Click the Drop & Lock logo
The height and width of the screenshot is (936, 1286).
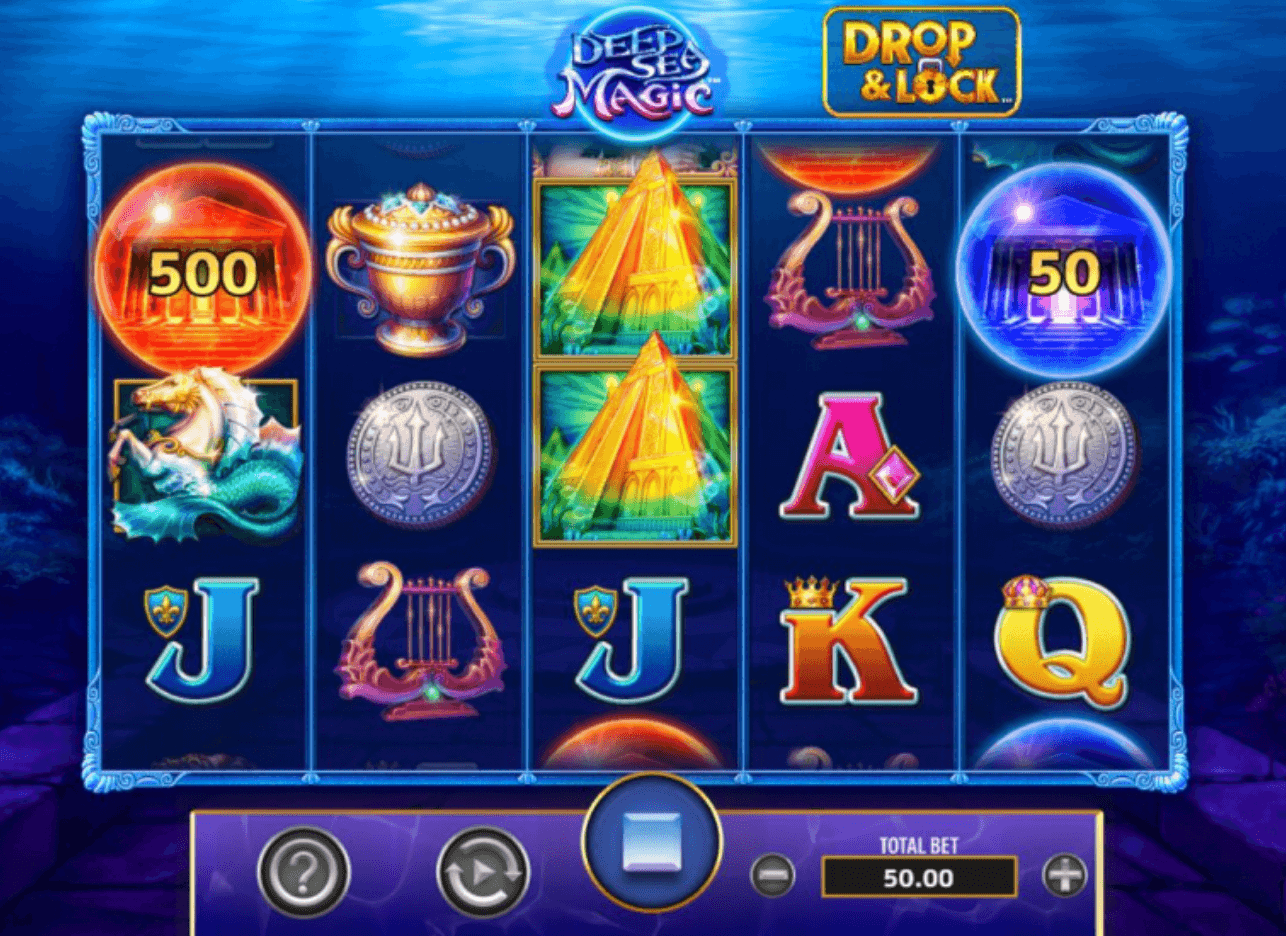point(921,62)
